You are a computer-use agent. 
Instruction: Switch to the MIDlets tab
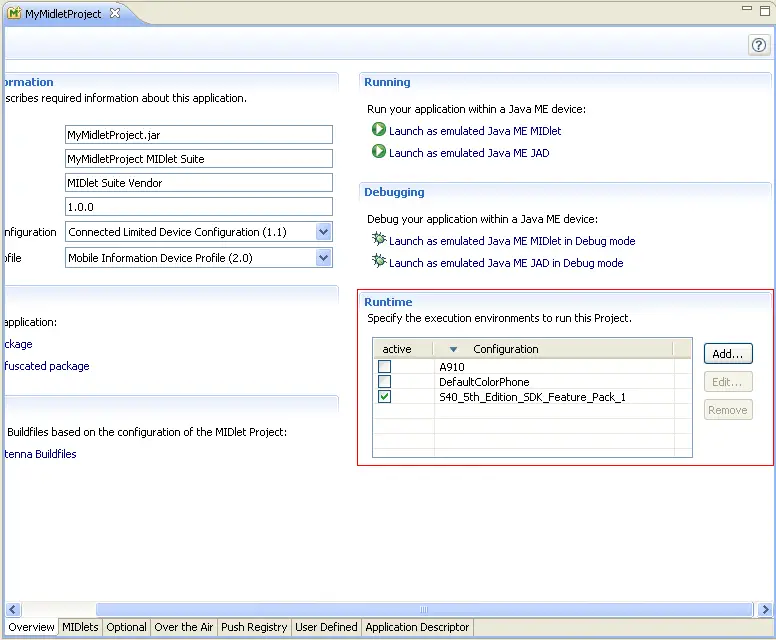coord(80,627)
